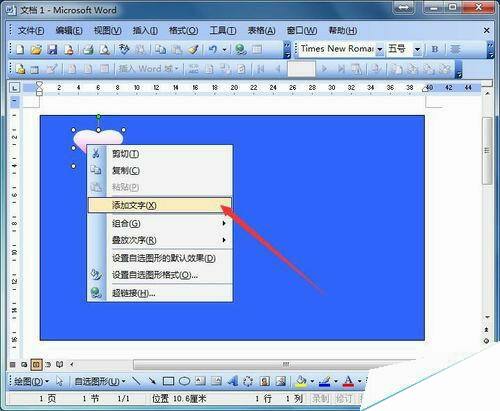
Task: Toggle Bold formatting
Action: 435,49
